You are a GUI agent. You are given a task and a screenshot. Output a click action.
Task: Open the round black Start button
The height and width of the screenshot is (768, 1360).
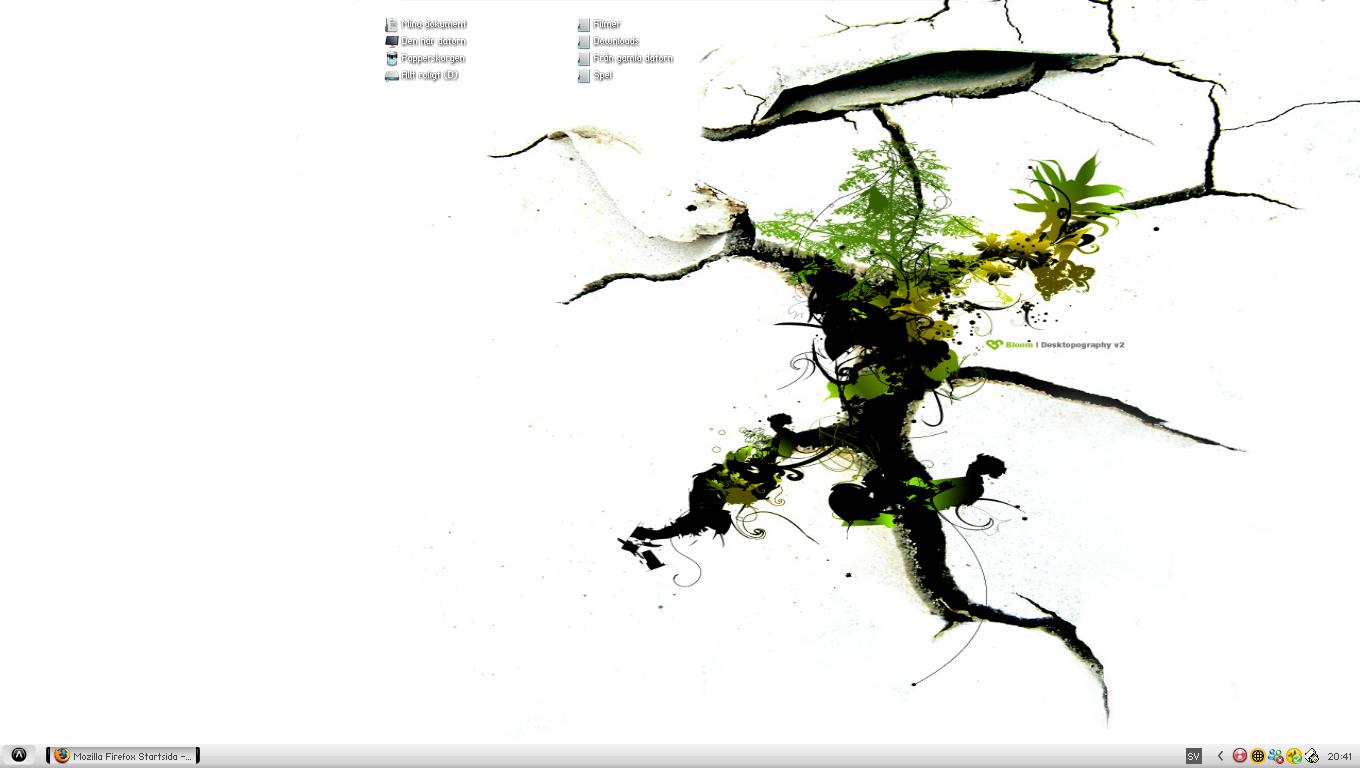click(x=18, y=755)
